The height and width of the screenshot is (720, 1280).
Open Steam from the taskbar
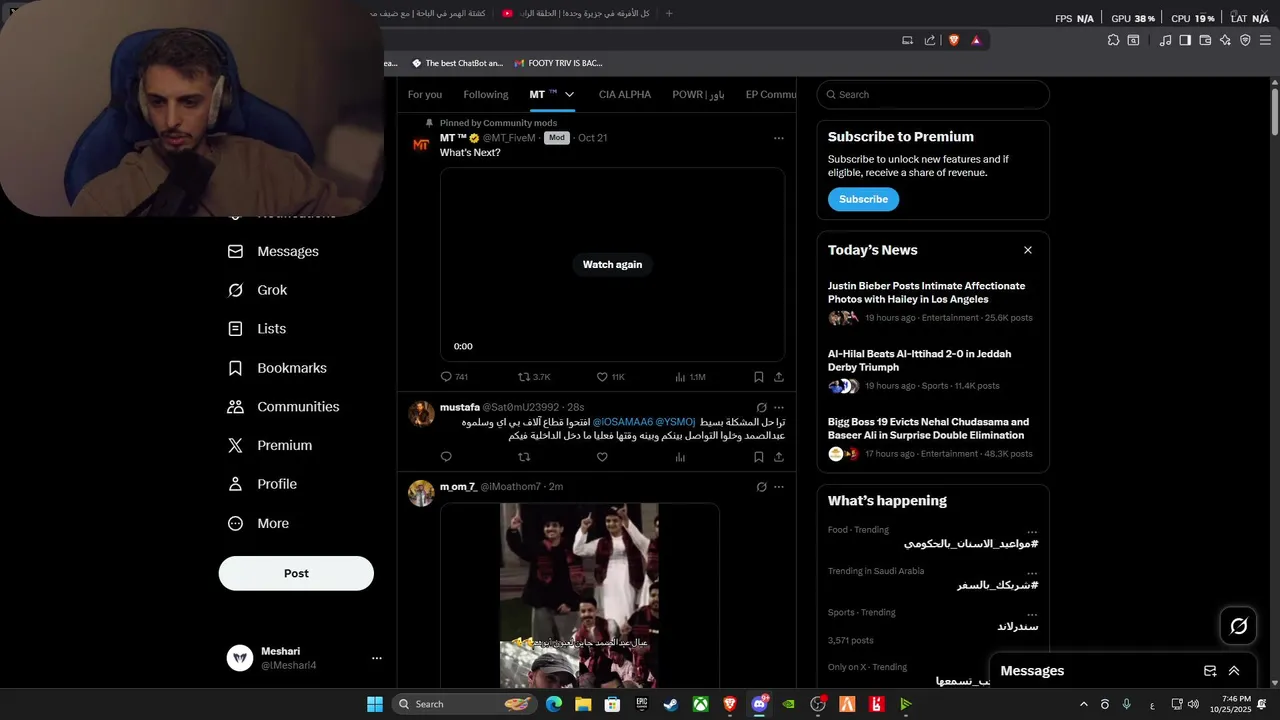click(670, 704)
